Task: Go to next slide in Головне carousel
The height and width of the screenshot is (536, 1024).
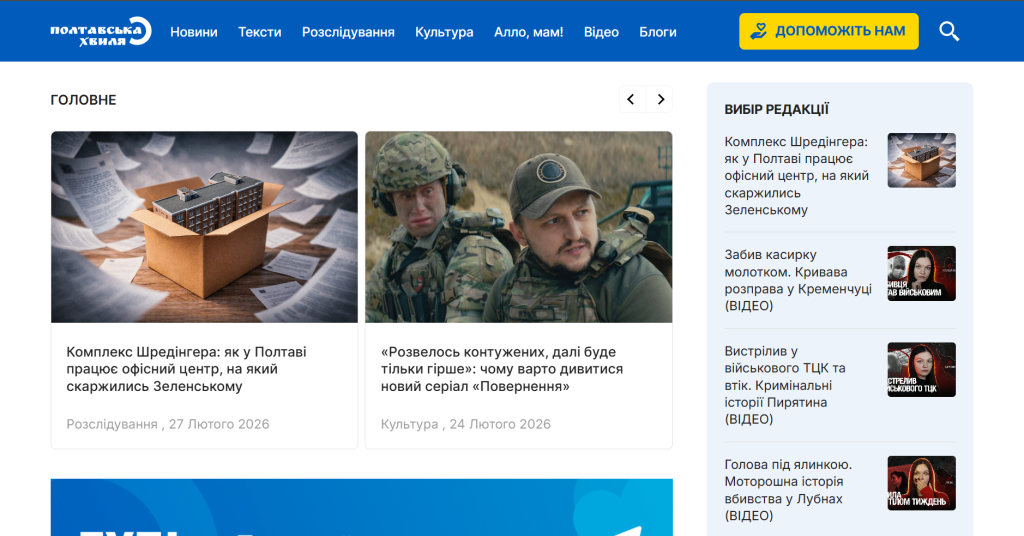Action: 660,99
